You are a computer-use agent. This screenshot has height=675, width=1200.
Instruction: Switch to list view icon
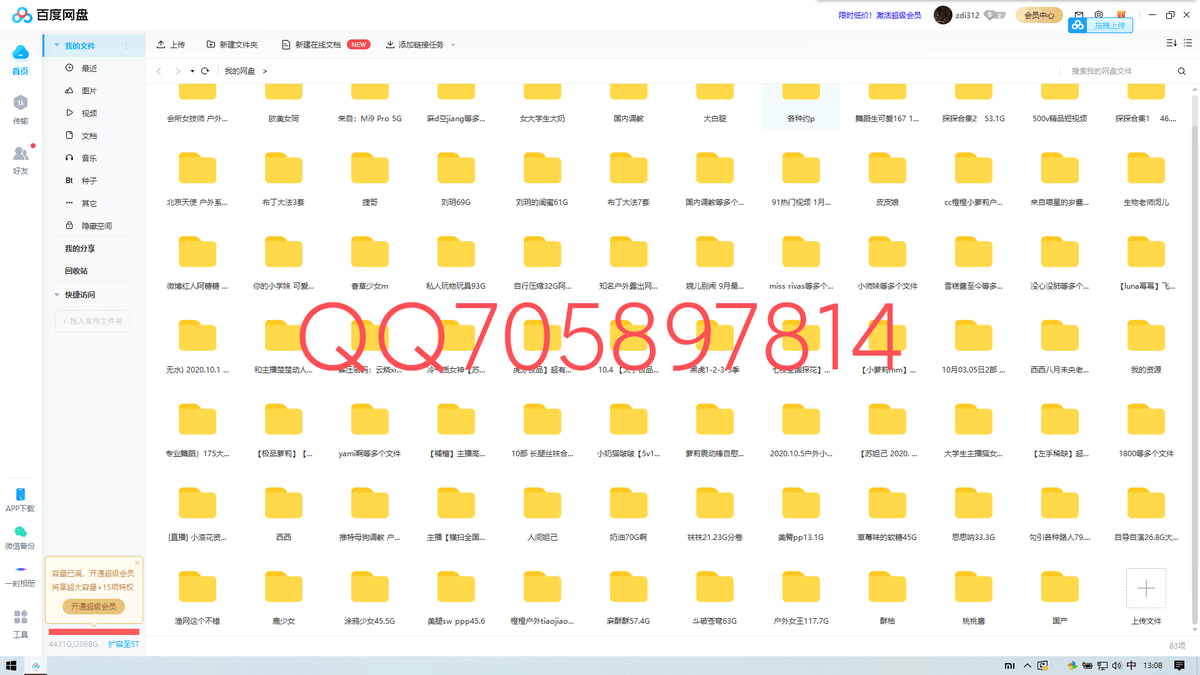1189,43
